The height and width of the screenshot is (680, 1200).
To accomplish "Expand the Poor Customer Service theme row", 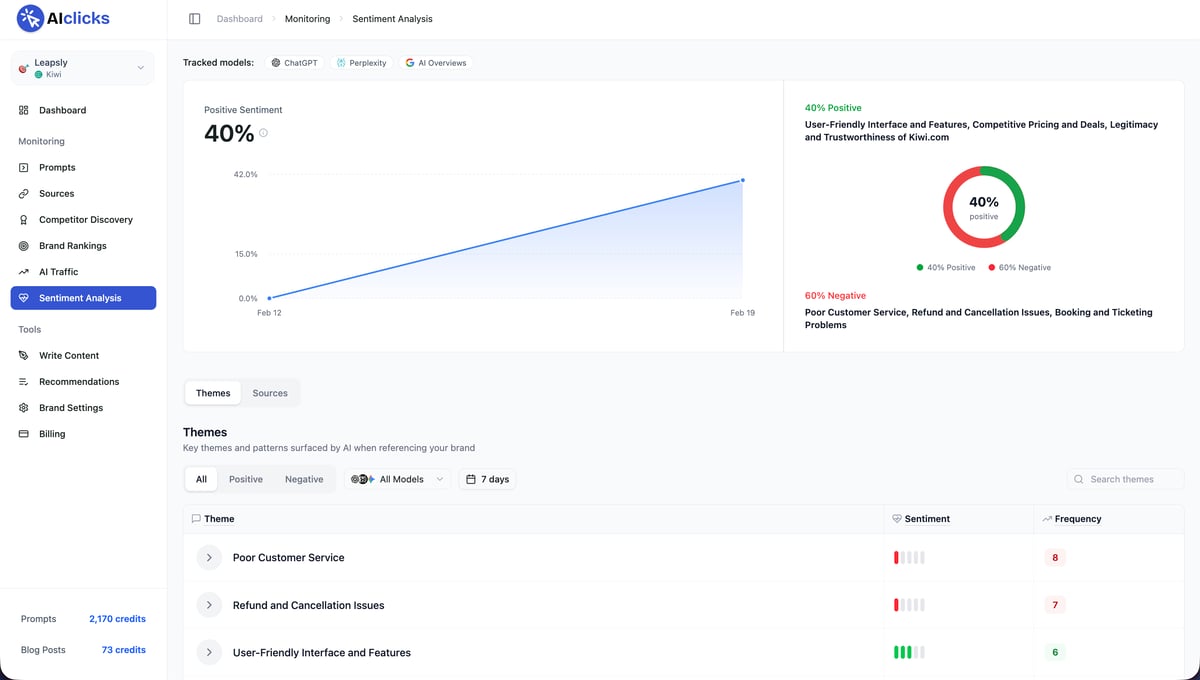I will coord(209,557).
